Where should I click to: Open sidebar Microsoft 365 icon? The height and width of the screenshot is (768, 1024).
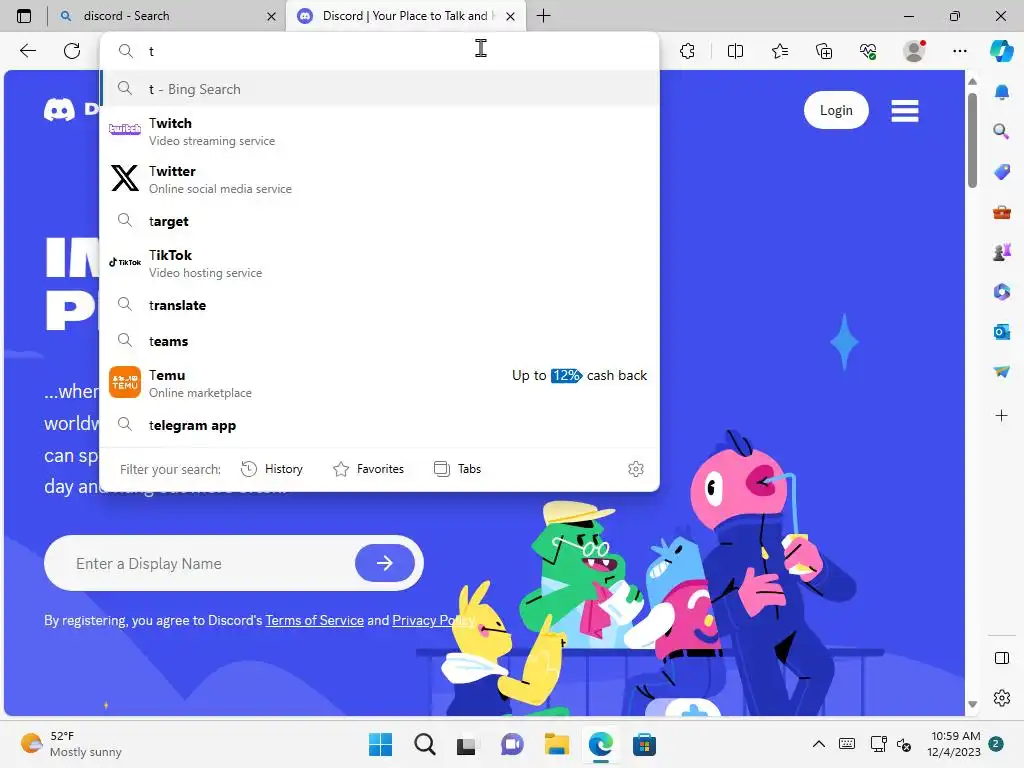tap(1002, 292)
